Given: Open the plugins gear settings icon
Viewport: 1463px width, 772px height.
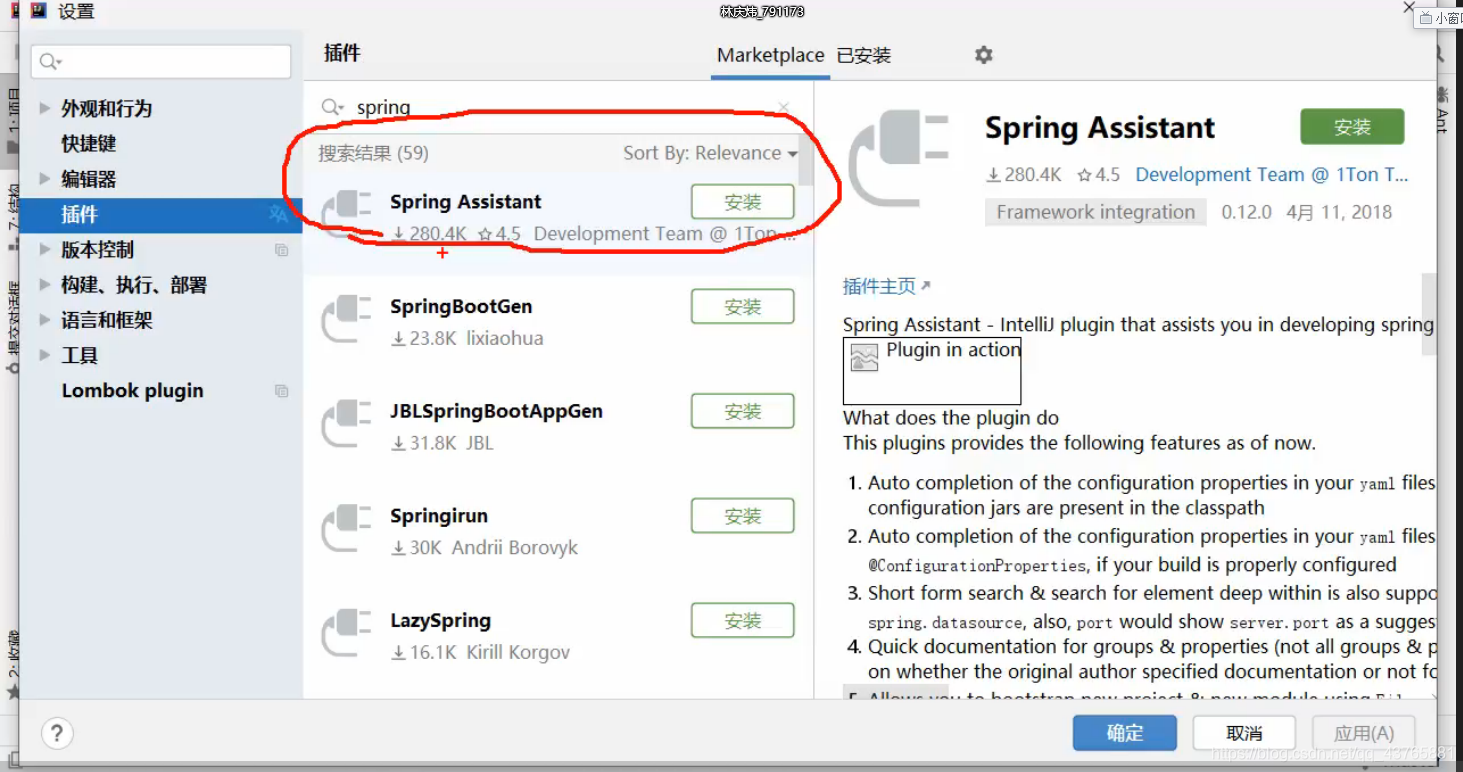Looking at the screenshot, I should point(984,55).
